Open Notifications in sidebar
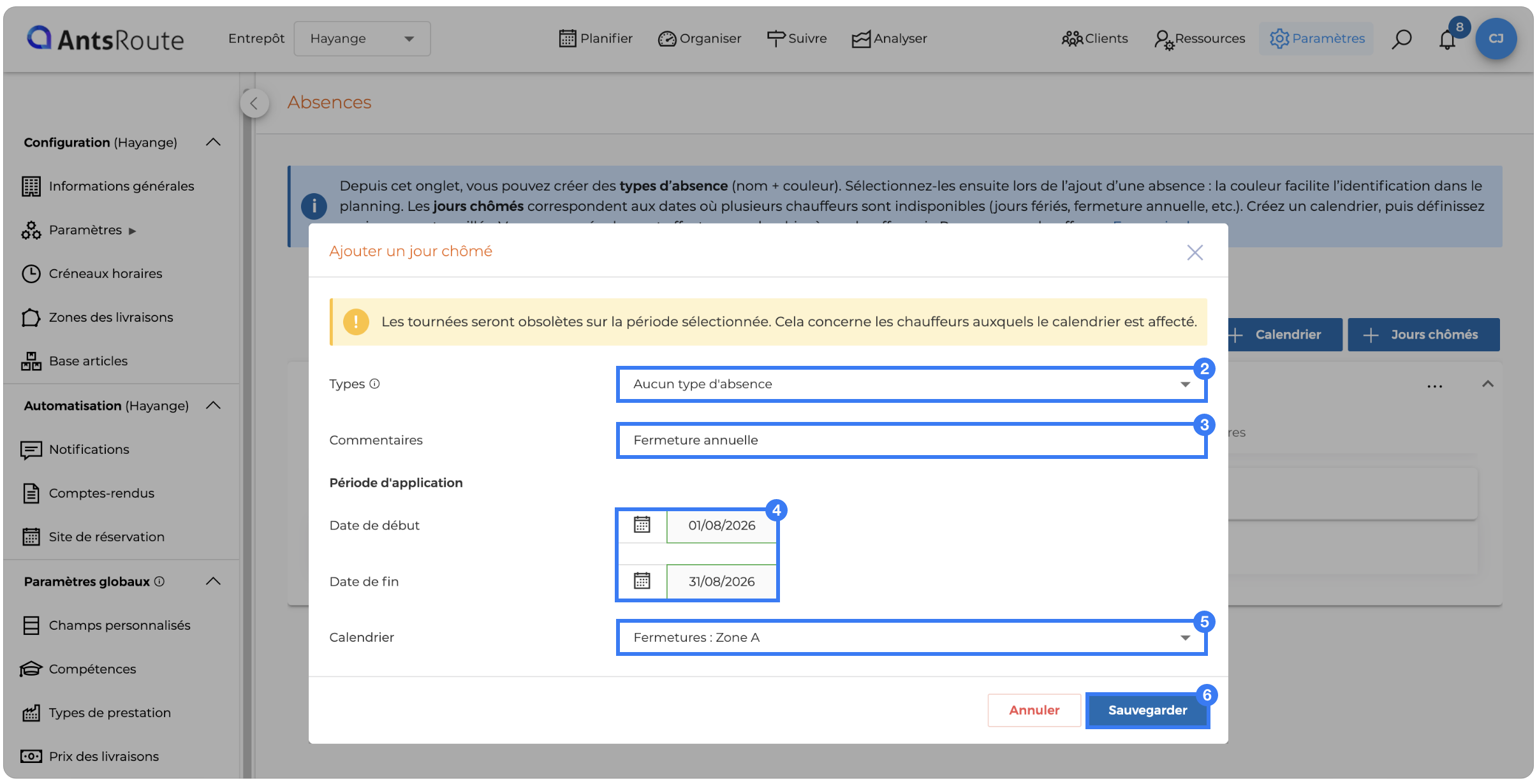Image resolution: width=1537 pixels, height=784 pixels. click(x=75, y=449)
